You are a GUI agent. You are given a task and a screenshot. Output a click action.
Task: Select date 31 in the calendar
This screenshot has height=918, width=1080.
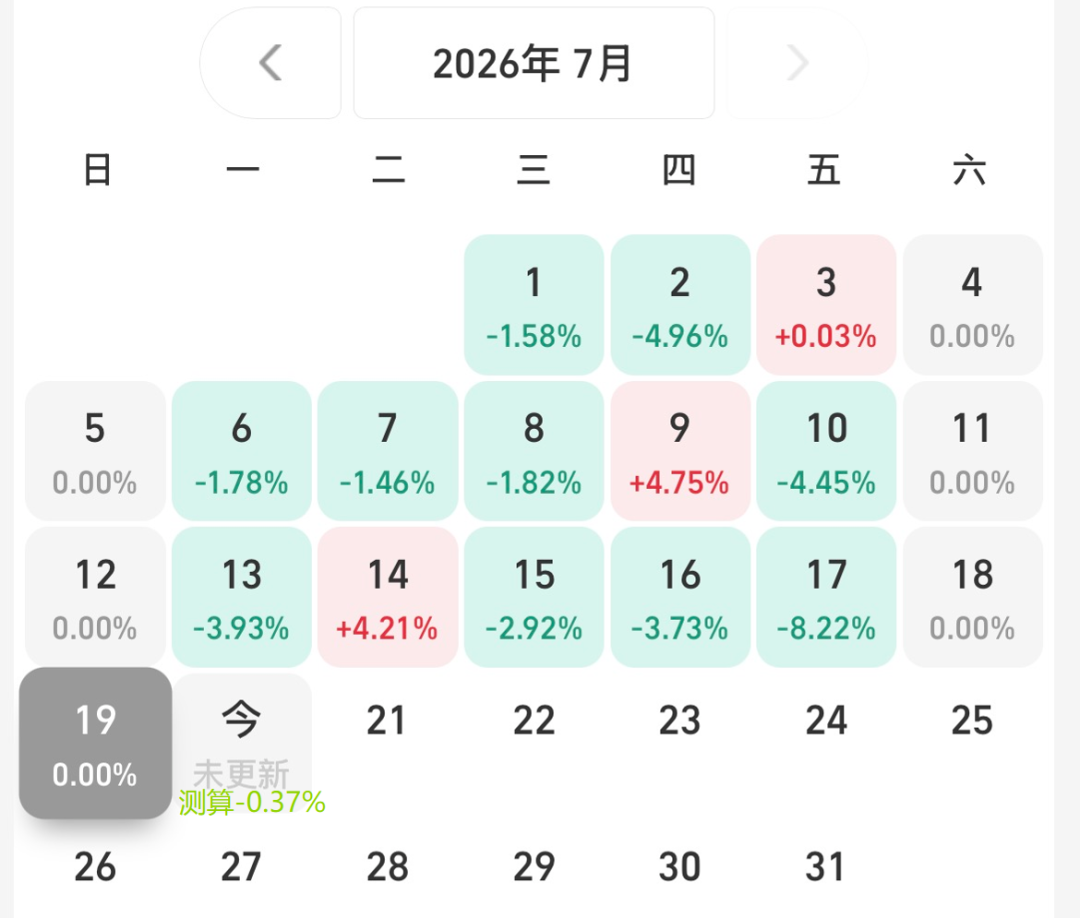click(x=825, y=866)
